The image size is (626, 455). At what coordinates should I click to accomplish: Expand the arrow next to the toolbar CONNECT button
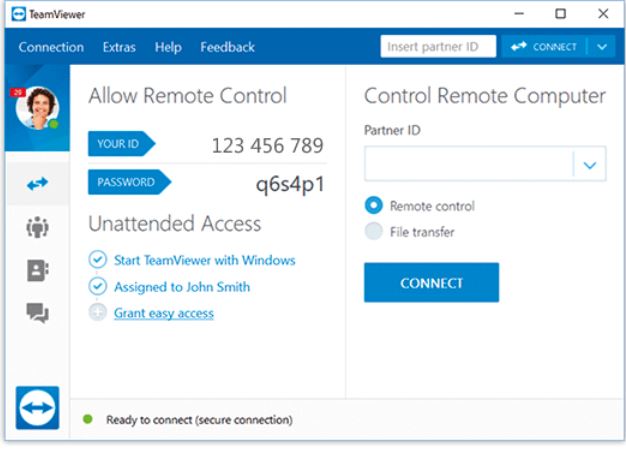(x=602, y=47)
